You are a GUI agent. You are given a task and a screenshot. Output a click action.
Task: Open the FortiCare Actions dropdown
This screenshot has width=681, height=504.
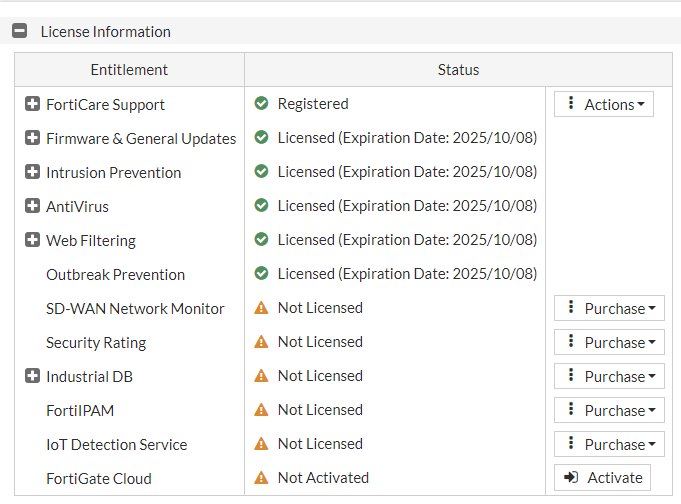click(604, 105)
